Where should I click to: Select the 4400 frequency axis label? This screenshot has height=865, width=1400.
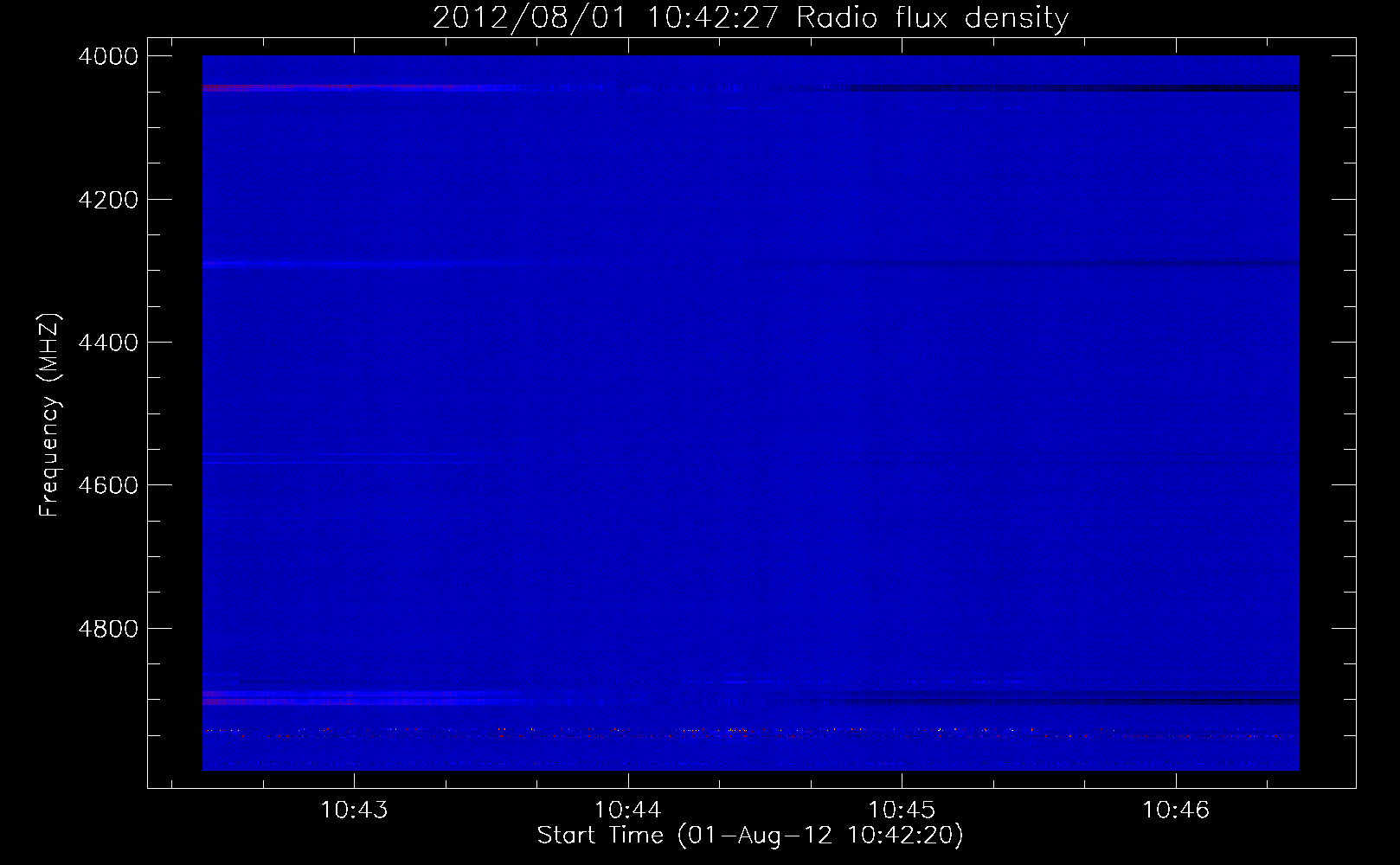tap(108, 343)
